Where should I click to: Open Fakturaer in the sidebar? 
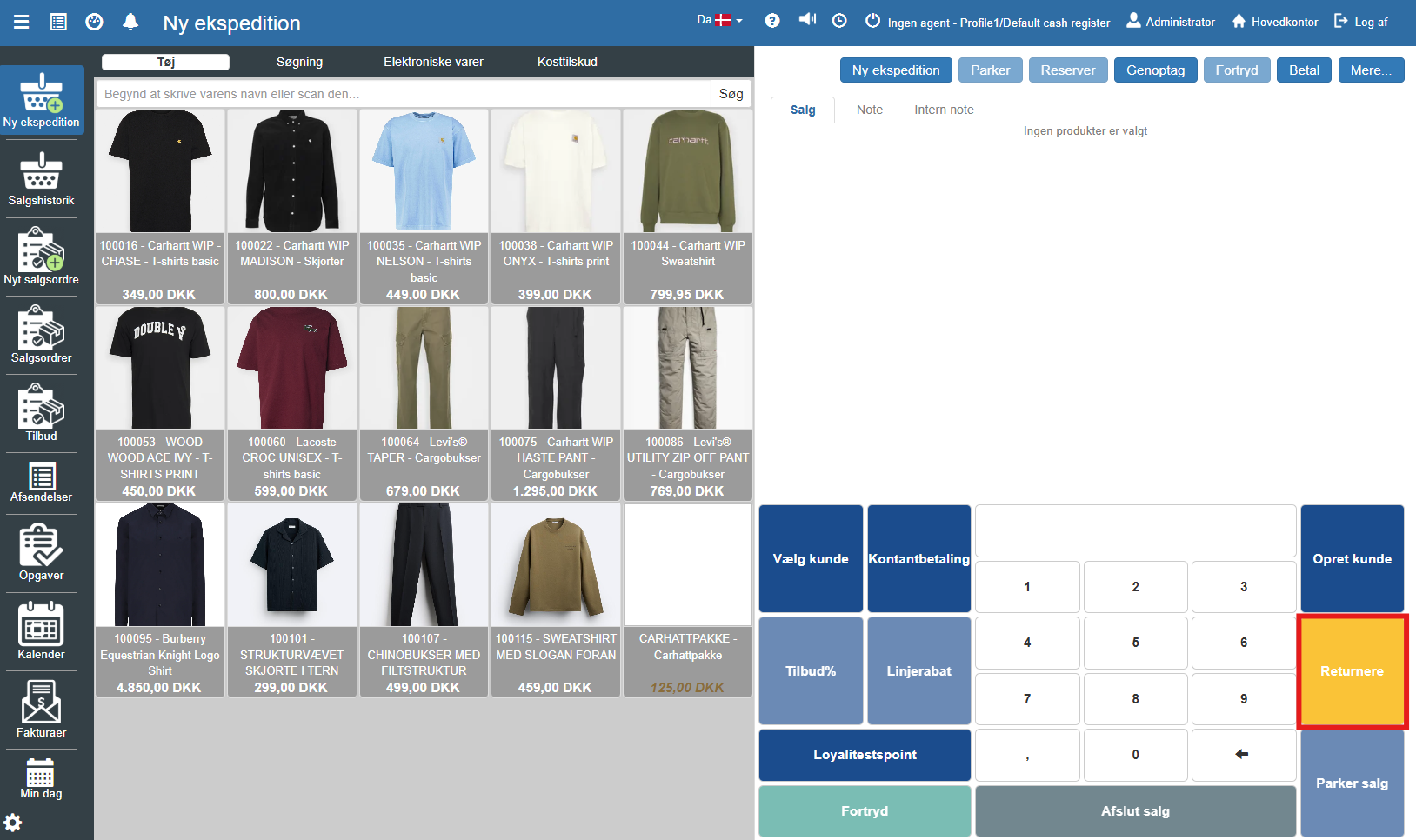click(x=42, y=710)
